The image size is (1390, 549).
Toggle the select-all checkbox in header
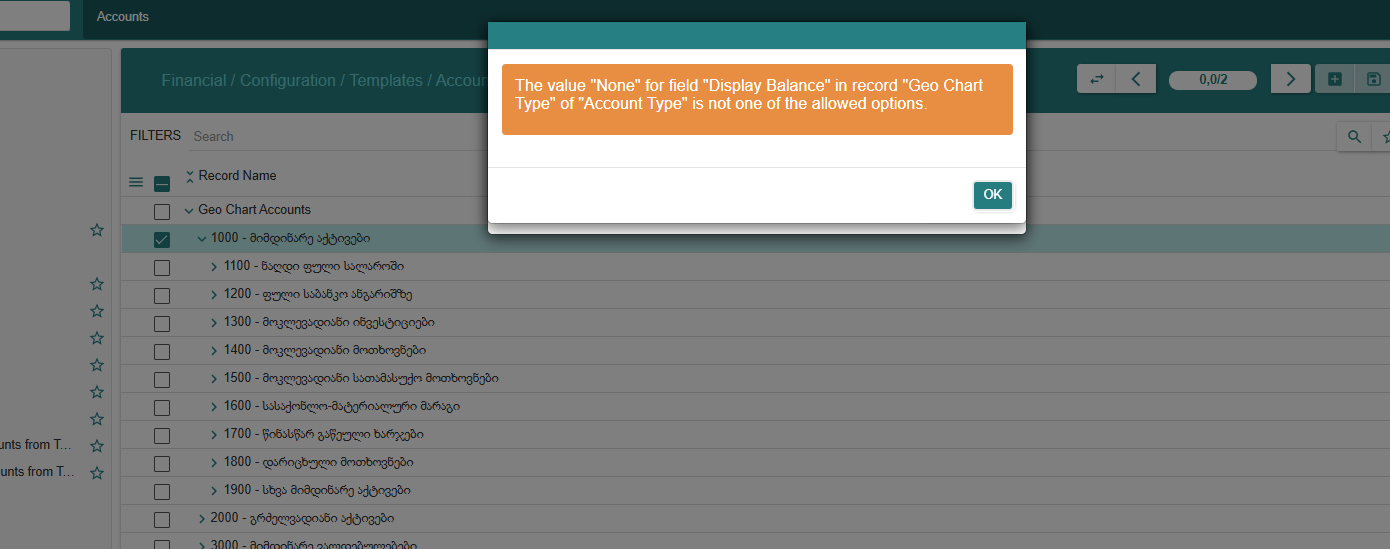pos(162,183)
